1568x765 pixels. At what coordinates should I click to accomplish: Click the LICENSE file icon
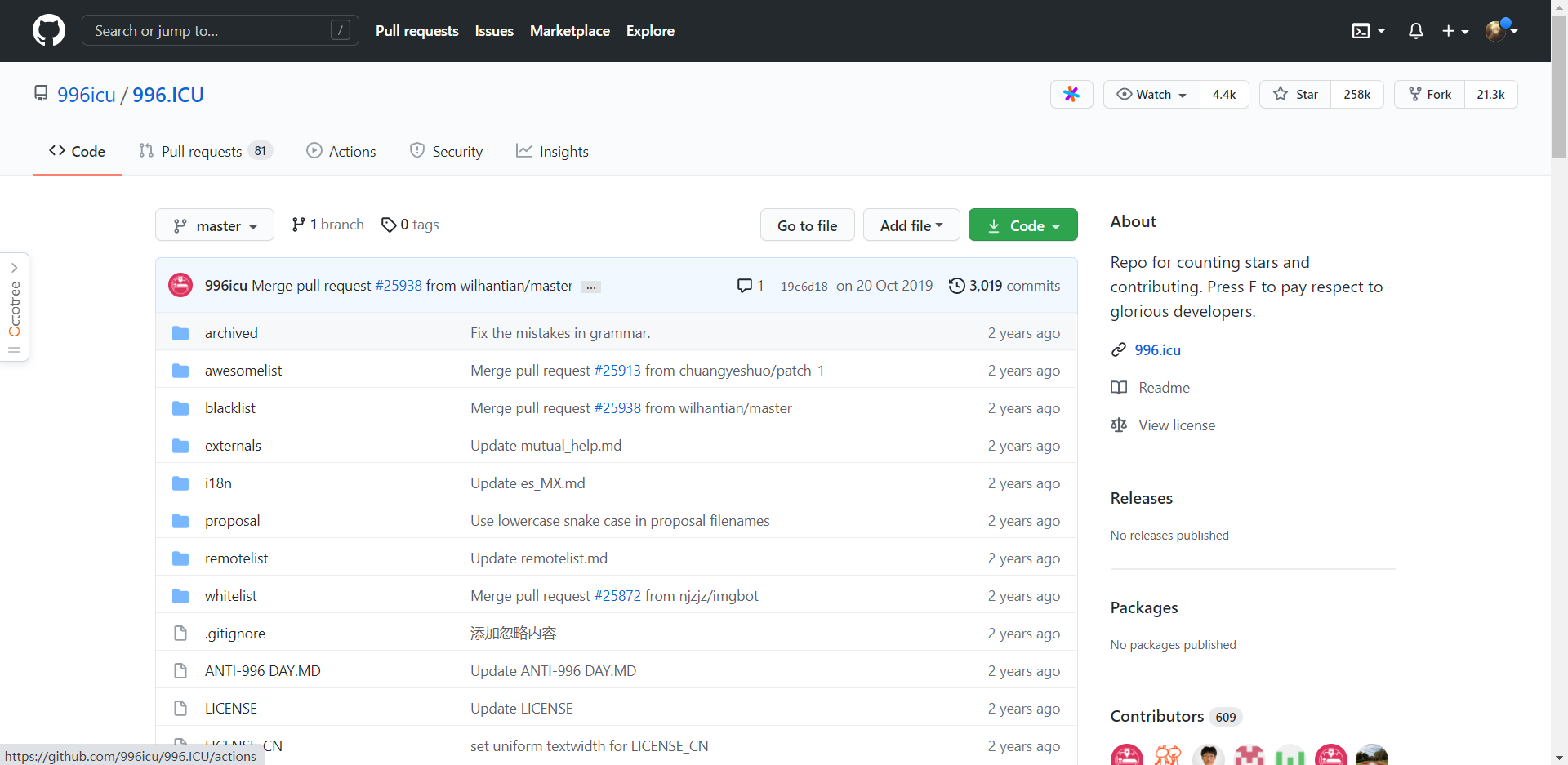pyautogui.click(x=180, y=709)
